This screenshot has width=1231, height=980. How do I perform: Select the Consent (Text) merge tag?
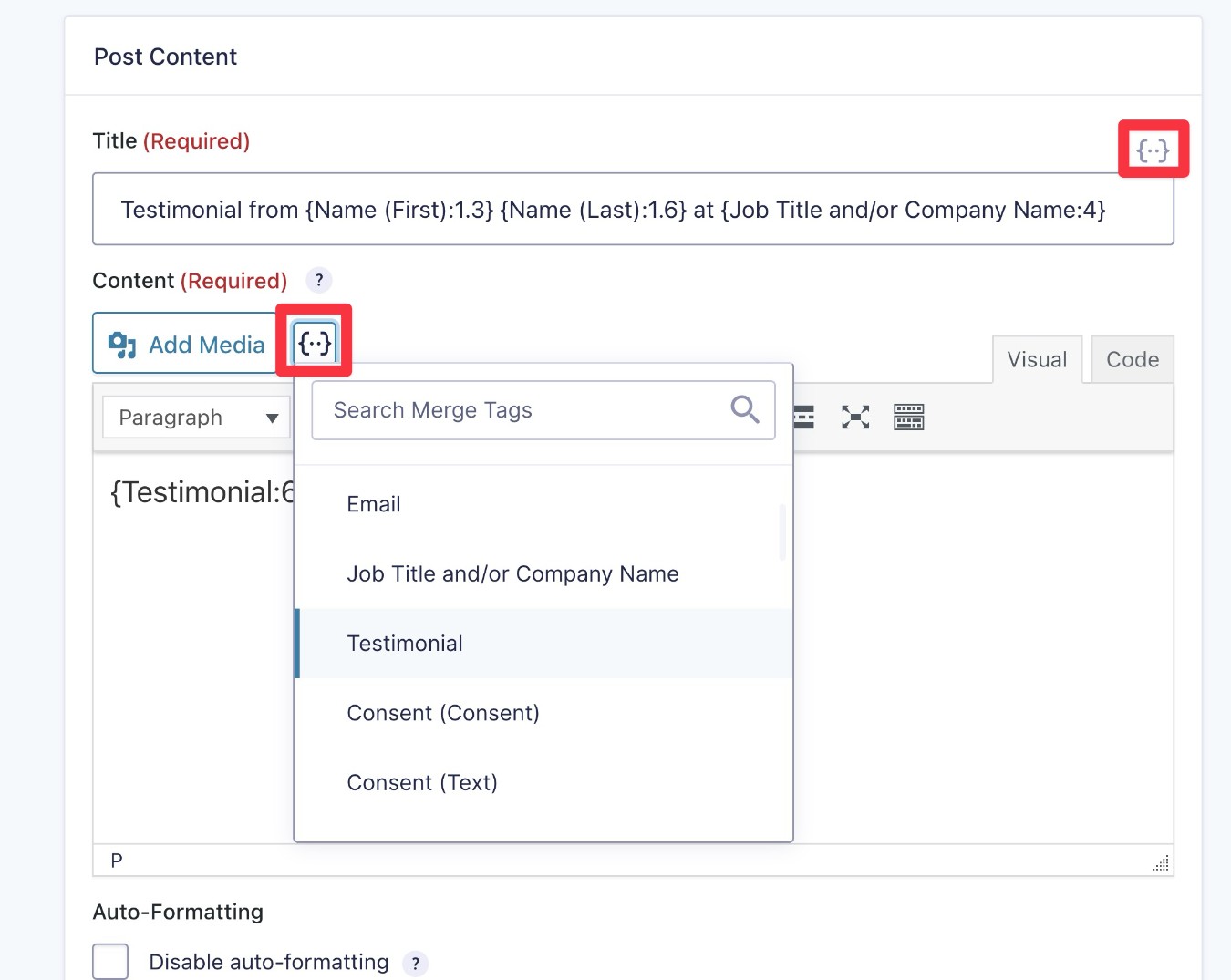422,782
